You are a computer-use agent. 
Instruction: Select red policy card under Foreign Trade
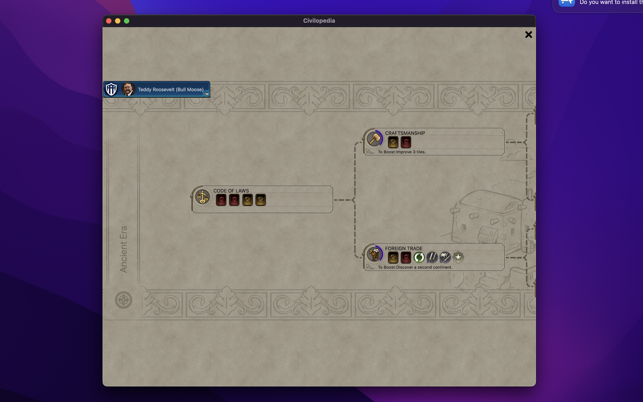coord(406,258)
